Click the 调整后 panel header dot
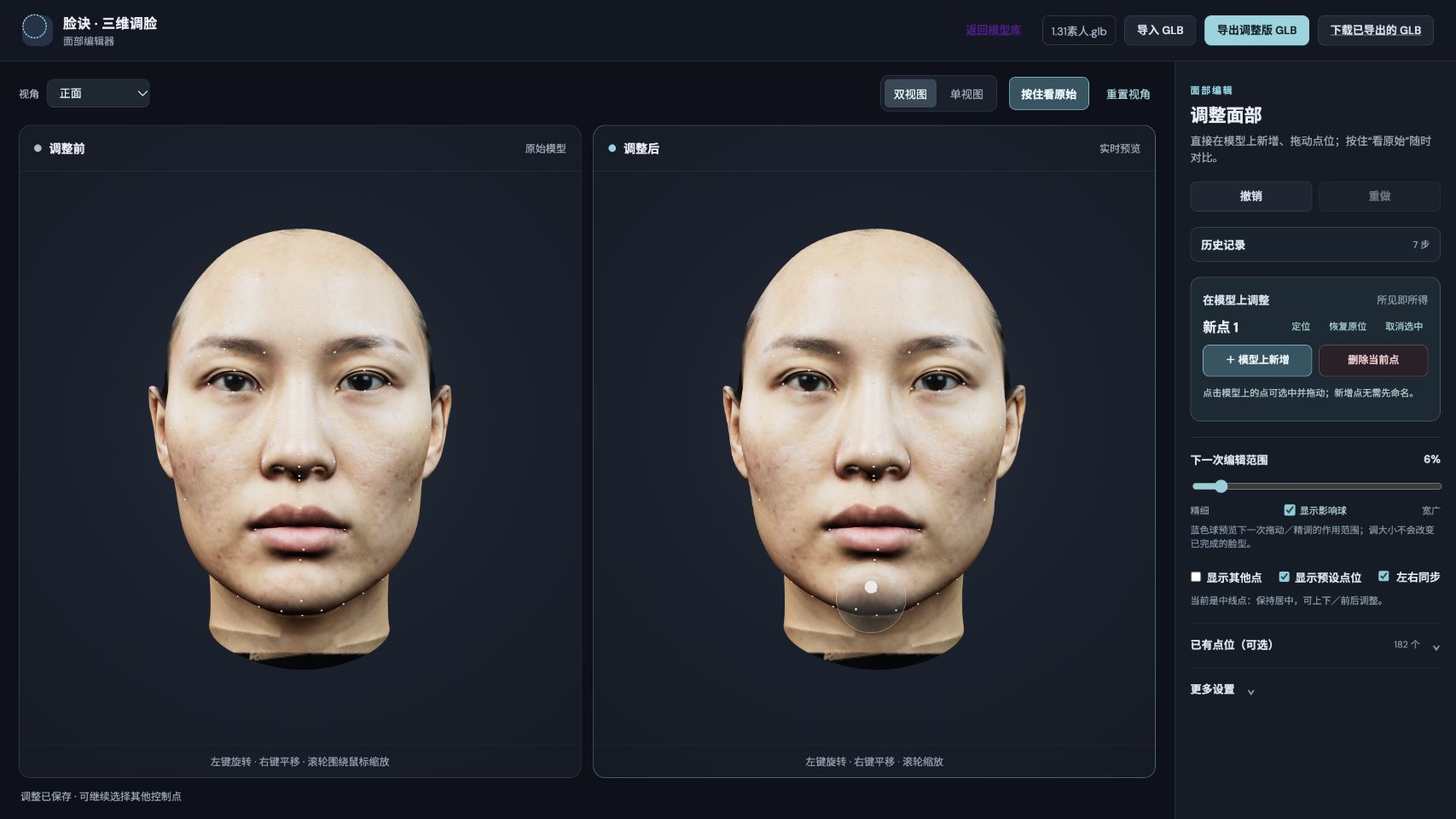The width and height of the screenshot is (1456, 819). [x=612, y=148]
